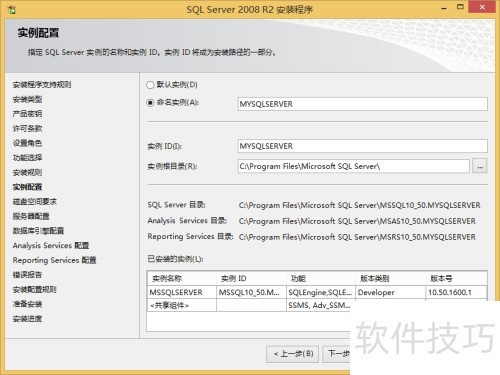
Task: Select 许可条款 step in sidebar
Action: [x=27, y=128]
